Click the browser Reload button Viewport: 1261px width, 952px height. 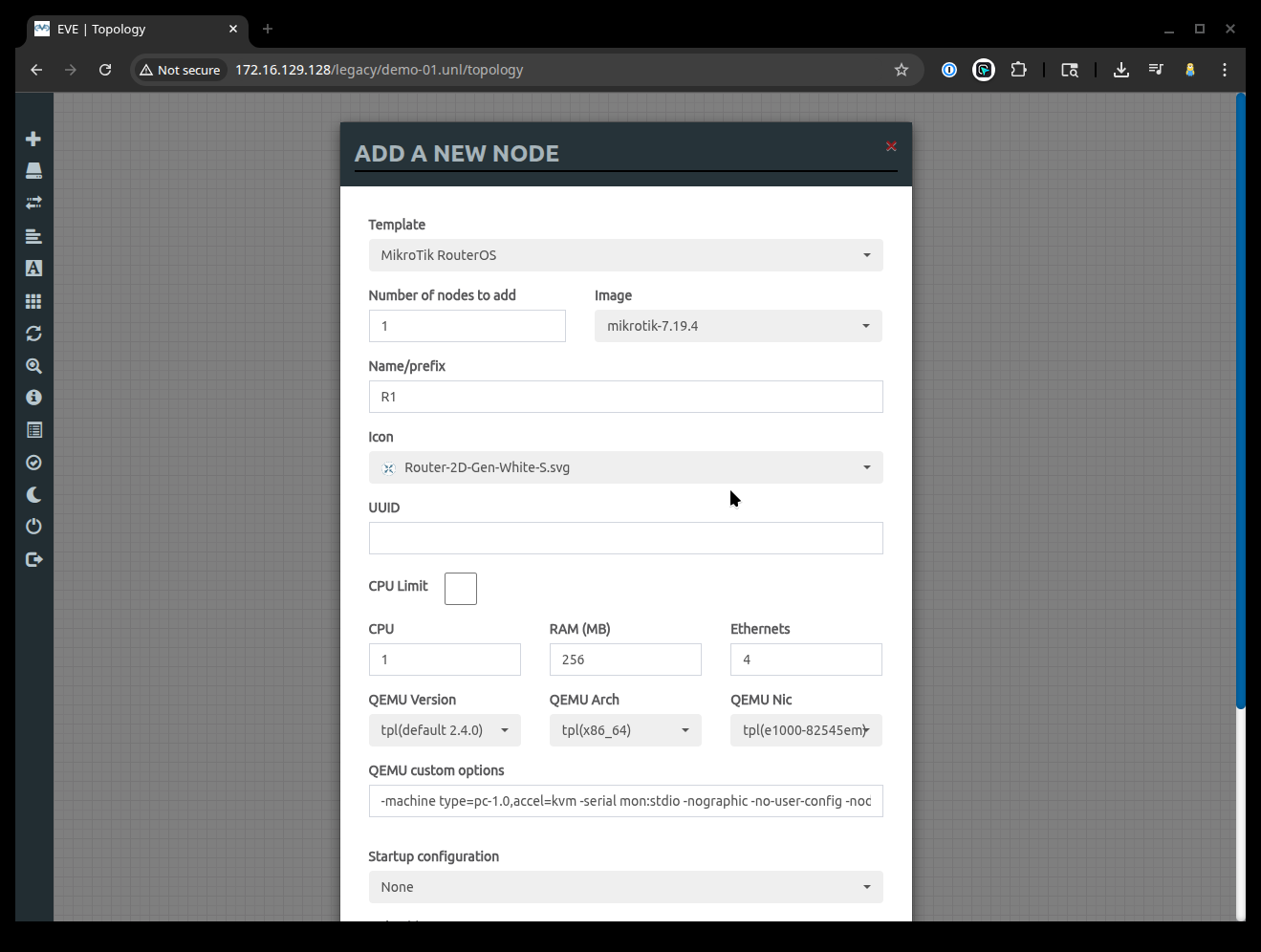point(105,70)
